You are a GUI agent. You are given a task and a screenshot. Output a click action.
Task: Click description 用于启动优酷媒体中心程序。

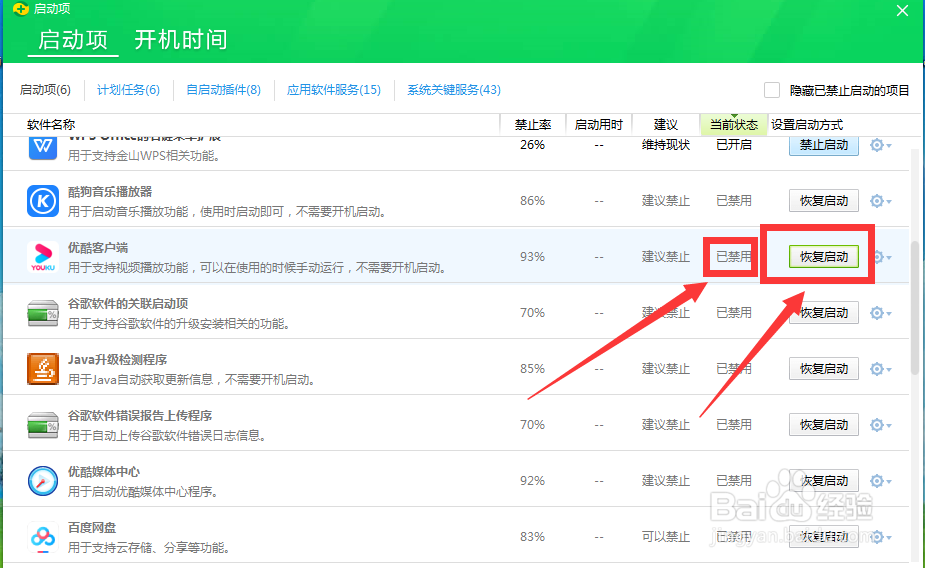click(x=143, y=492)
